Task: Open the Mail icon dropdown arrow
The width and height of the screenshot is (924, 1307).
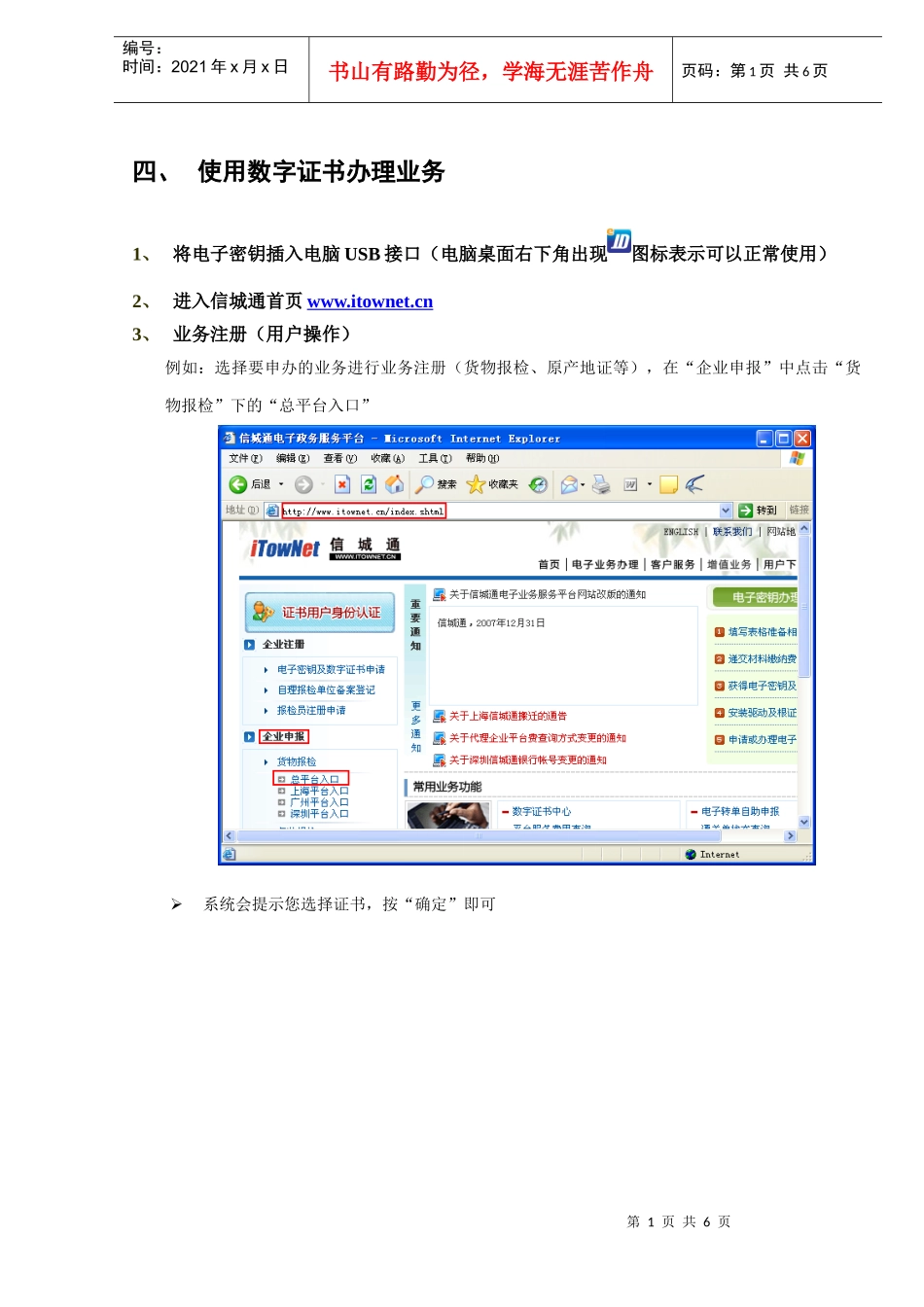Action: pyautogui.click(x=584, y=484)
